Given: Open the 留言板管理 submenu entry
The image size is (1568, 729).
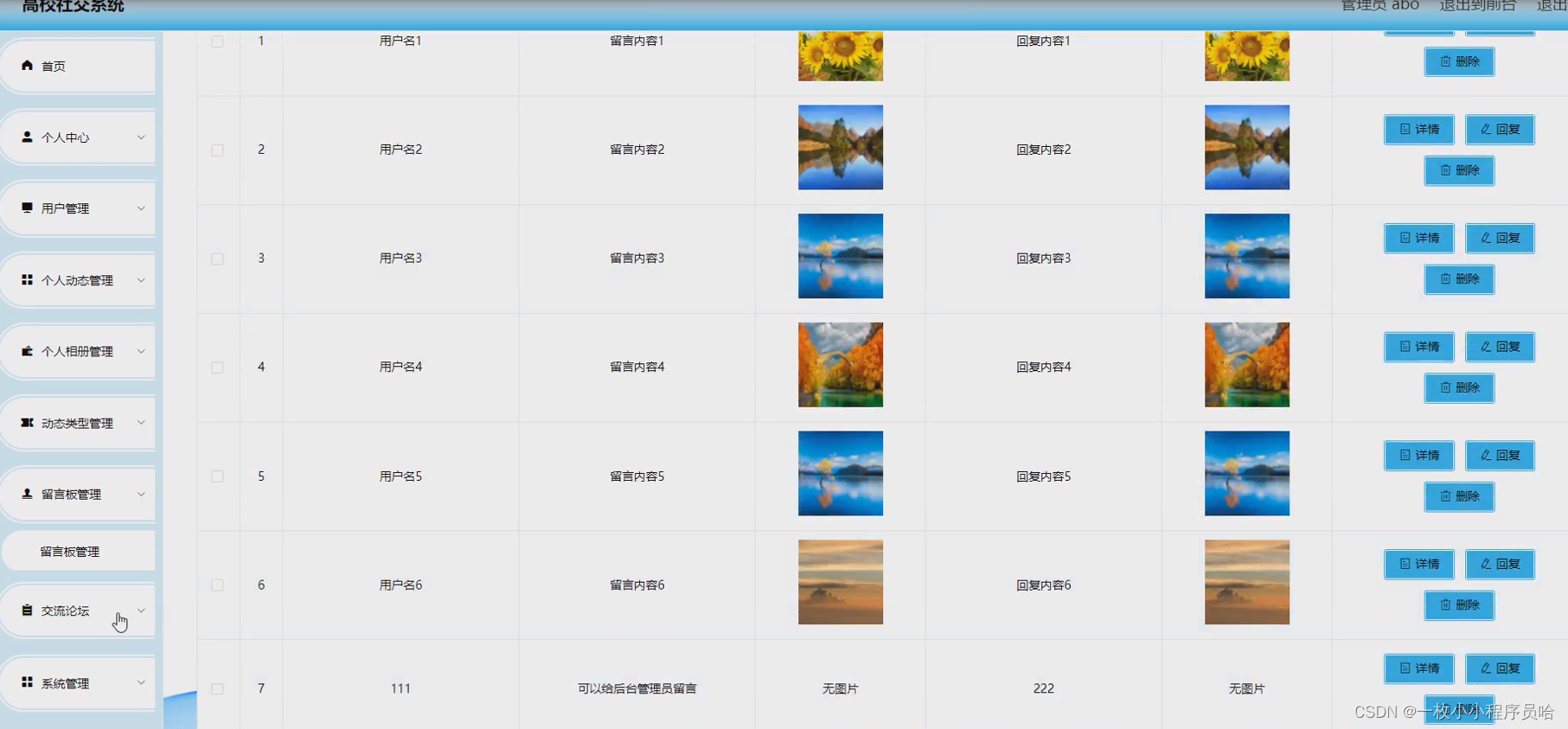Looking at the screenshot, I should [x=78, y=551].
